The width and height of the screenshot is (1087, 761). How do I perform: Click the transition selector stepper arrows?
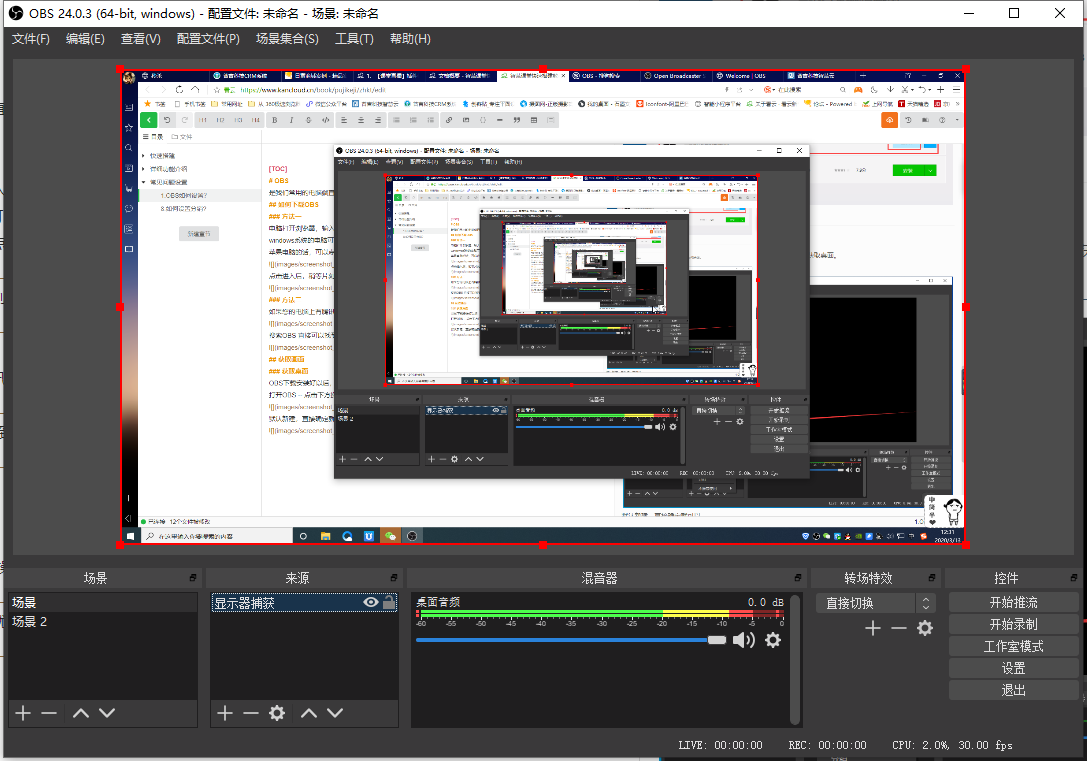tap(926, 603)
